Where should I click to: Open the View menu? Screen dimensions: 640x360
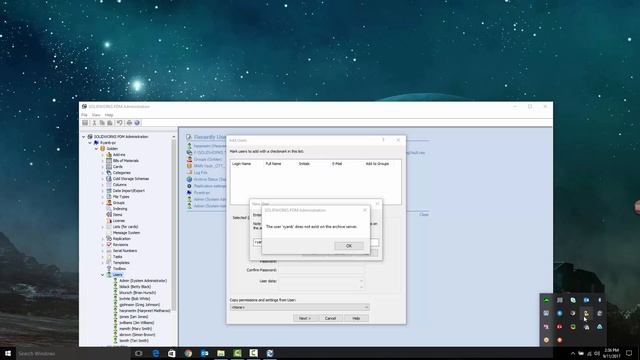pos(96,115)
